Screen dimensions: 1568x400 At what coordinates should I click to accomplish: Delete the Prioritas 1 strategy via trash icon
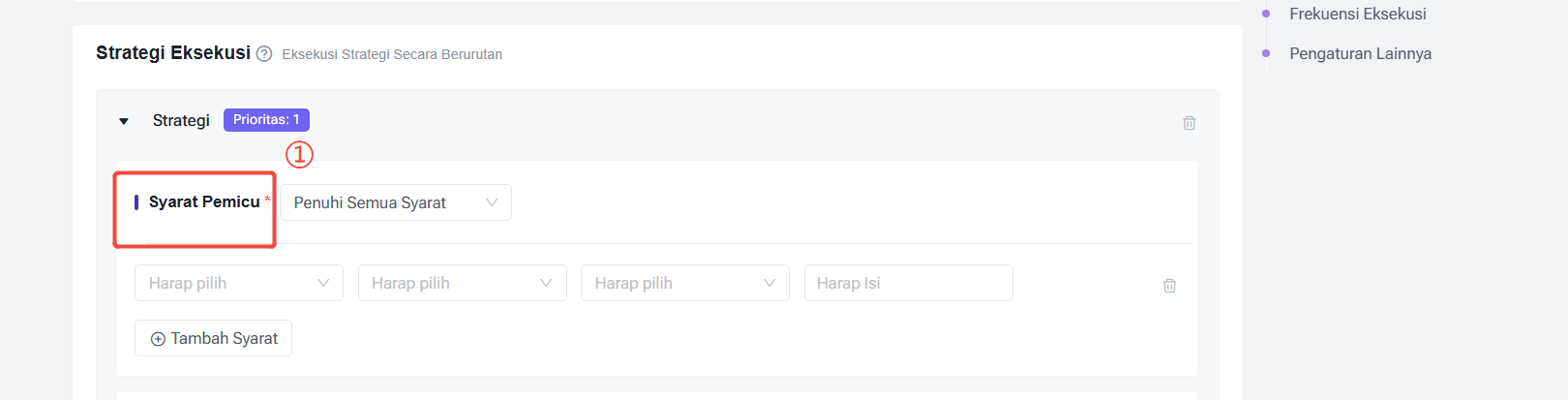coord(1190,123)
